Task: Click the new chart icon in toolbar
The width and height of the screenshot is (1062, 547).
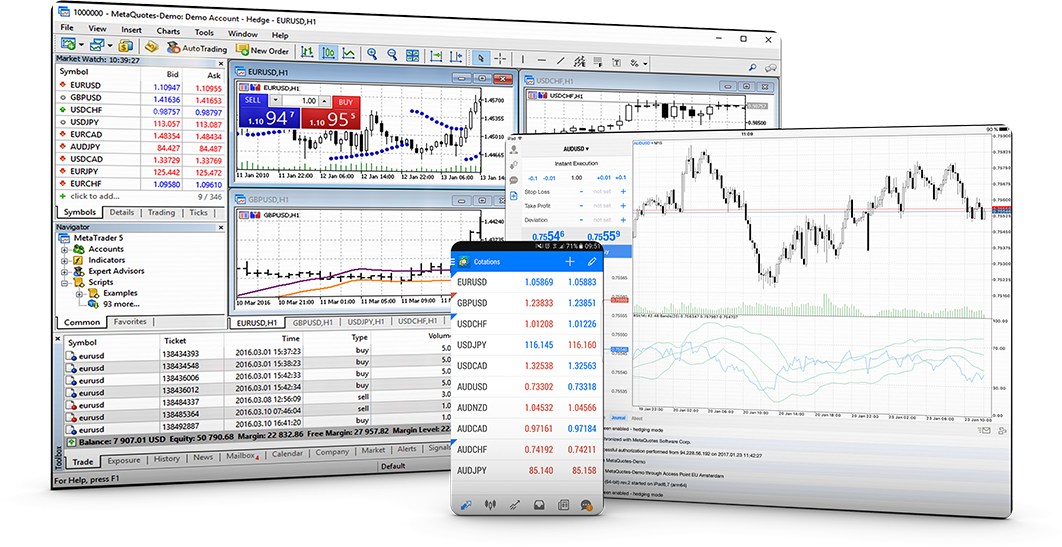Action: click(68, 43)
